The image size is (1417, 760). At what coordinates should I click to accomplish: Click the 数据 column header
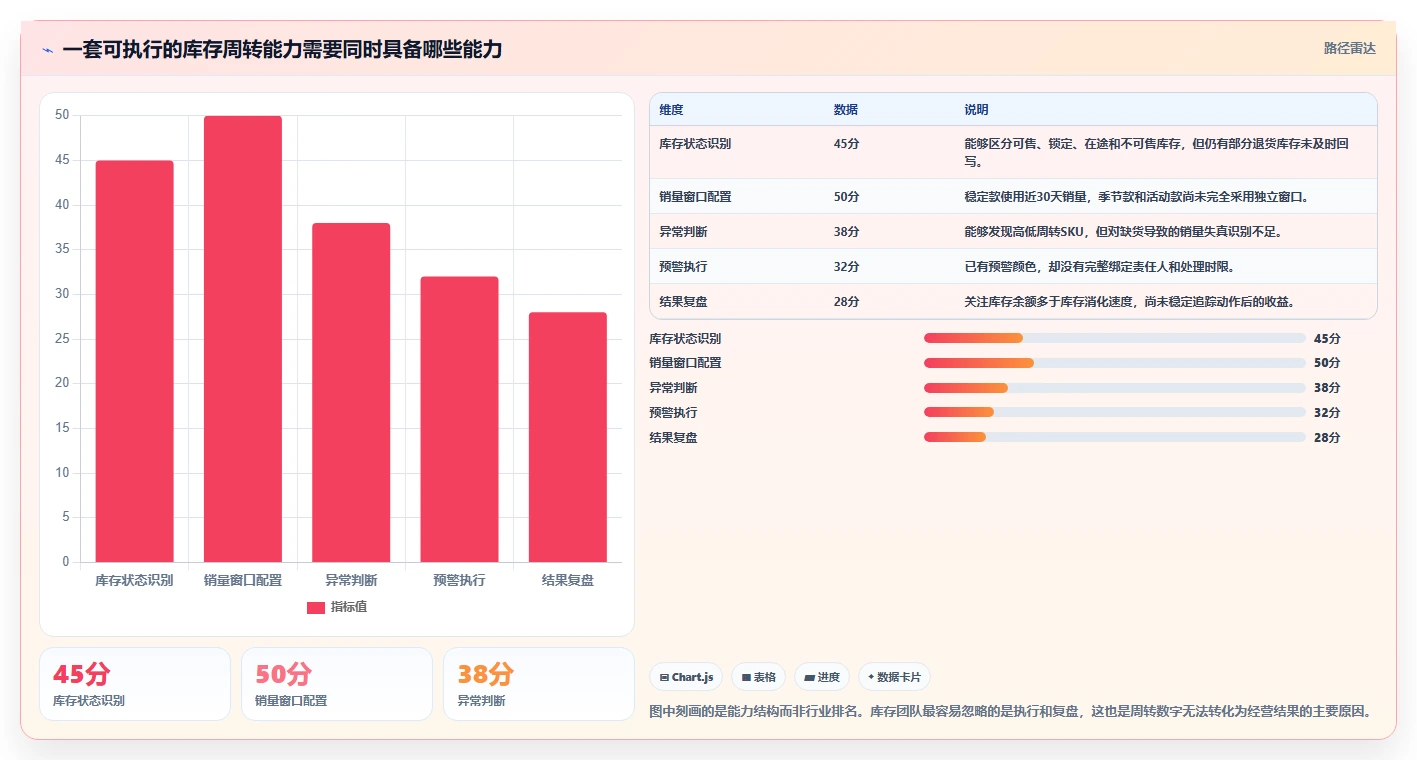845,110
